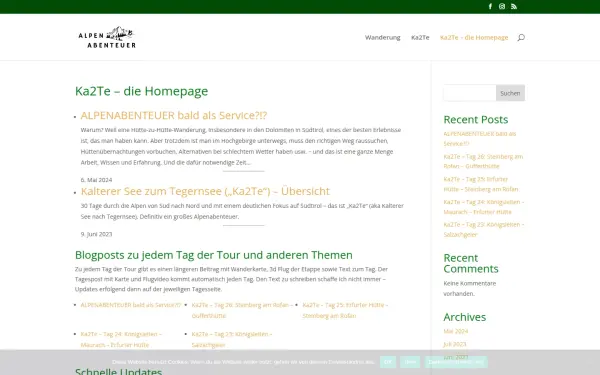This screenshot has height=375, width=600.
Task: Accept cookies with the OK button
Action: click(388, 362)
